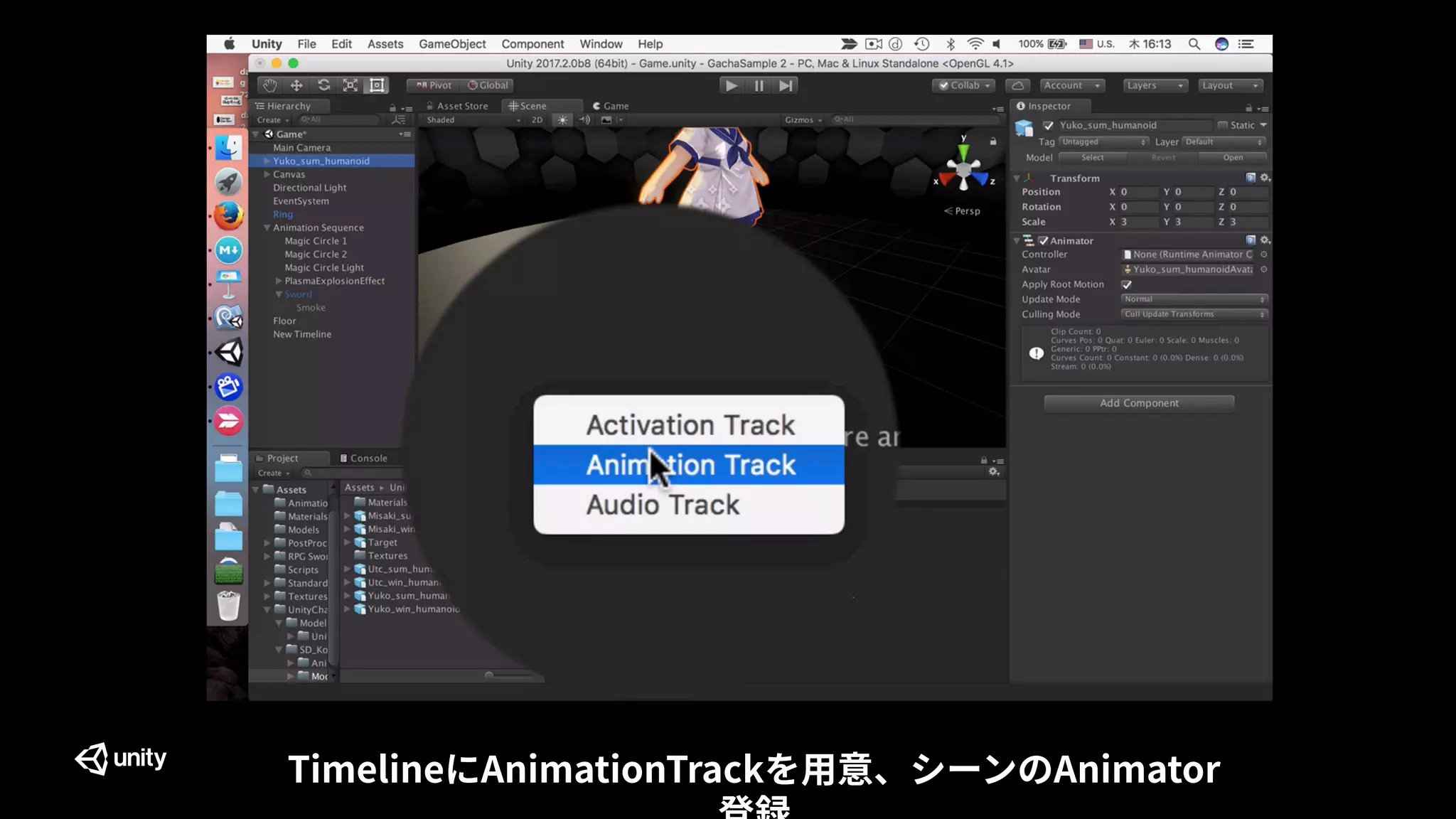Select the Scale tool
Screen dimensions: 1456x819
(x=350, y=85)
